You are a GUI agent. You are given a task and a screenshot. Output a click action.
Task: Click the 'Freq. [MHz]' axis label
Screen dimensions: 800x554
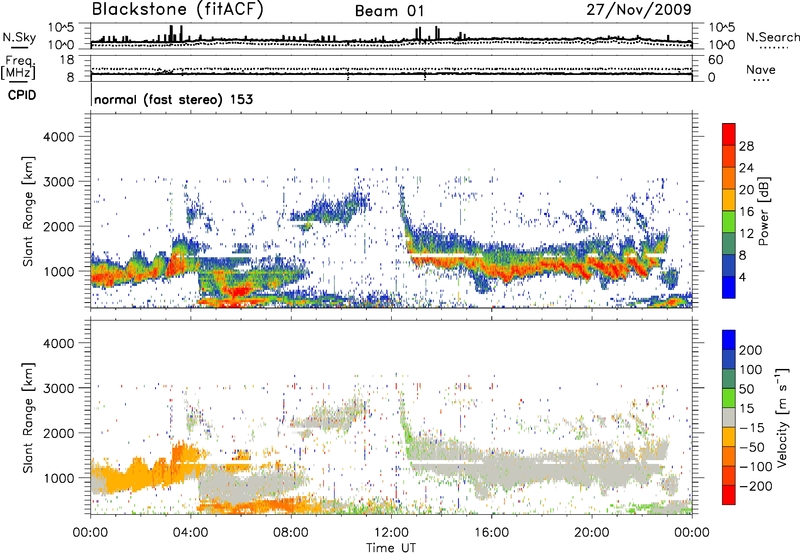pyautogui.click(x=18, y=67)
